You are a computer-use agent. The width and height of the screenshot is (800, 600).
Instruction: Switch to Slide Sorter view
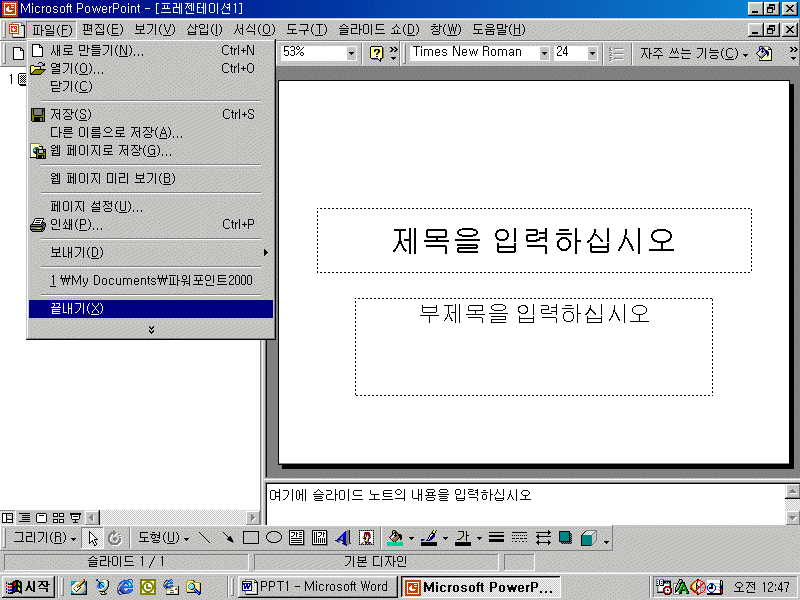point(59,518)
